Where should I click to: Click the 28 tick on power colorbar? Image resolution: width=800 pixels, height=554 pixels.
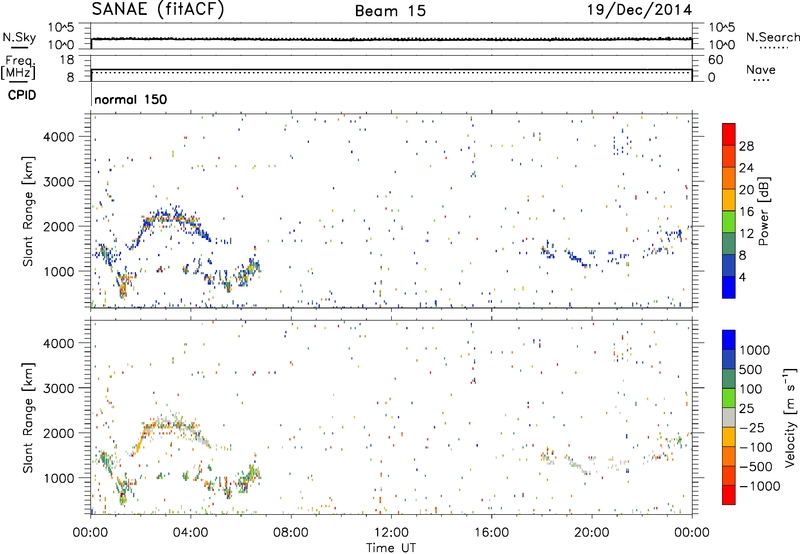pos(746,146)
